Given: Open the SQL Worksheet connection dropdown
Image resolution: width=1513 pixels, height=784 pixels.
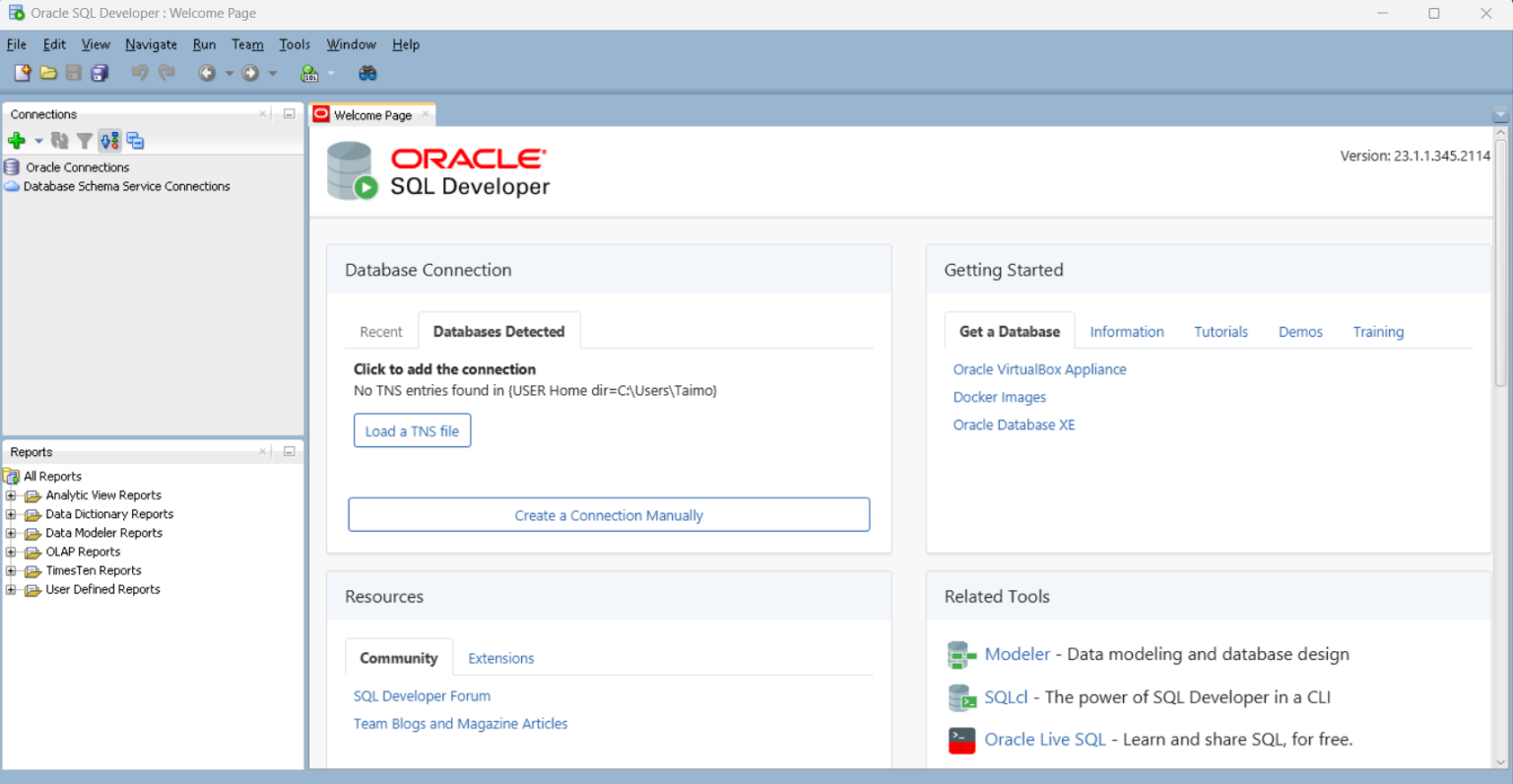Looking at the screenshot, I should [x=331, y=72].
